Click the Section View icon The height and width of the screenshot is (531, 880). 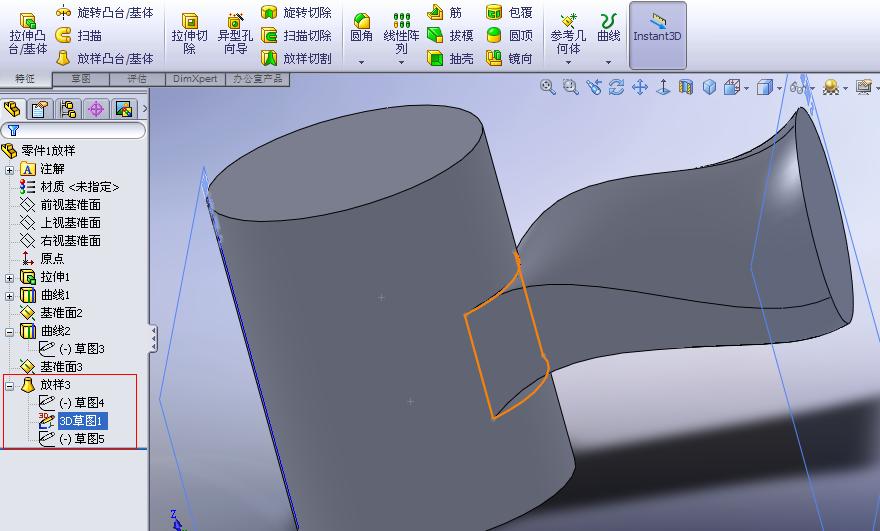pos(686,87)
